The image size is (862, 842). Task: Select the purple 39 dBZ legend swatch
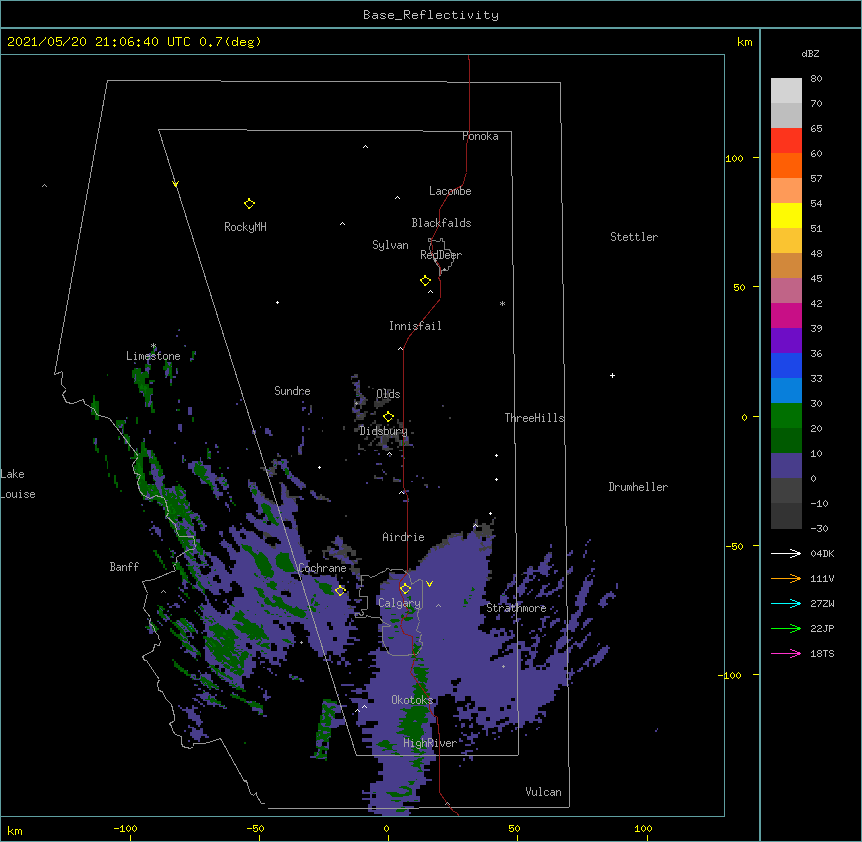[786, 341]
